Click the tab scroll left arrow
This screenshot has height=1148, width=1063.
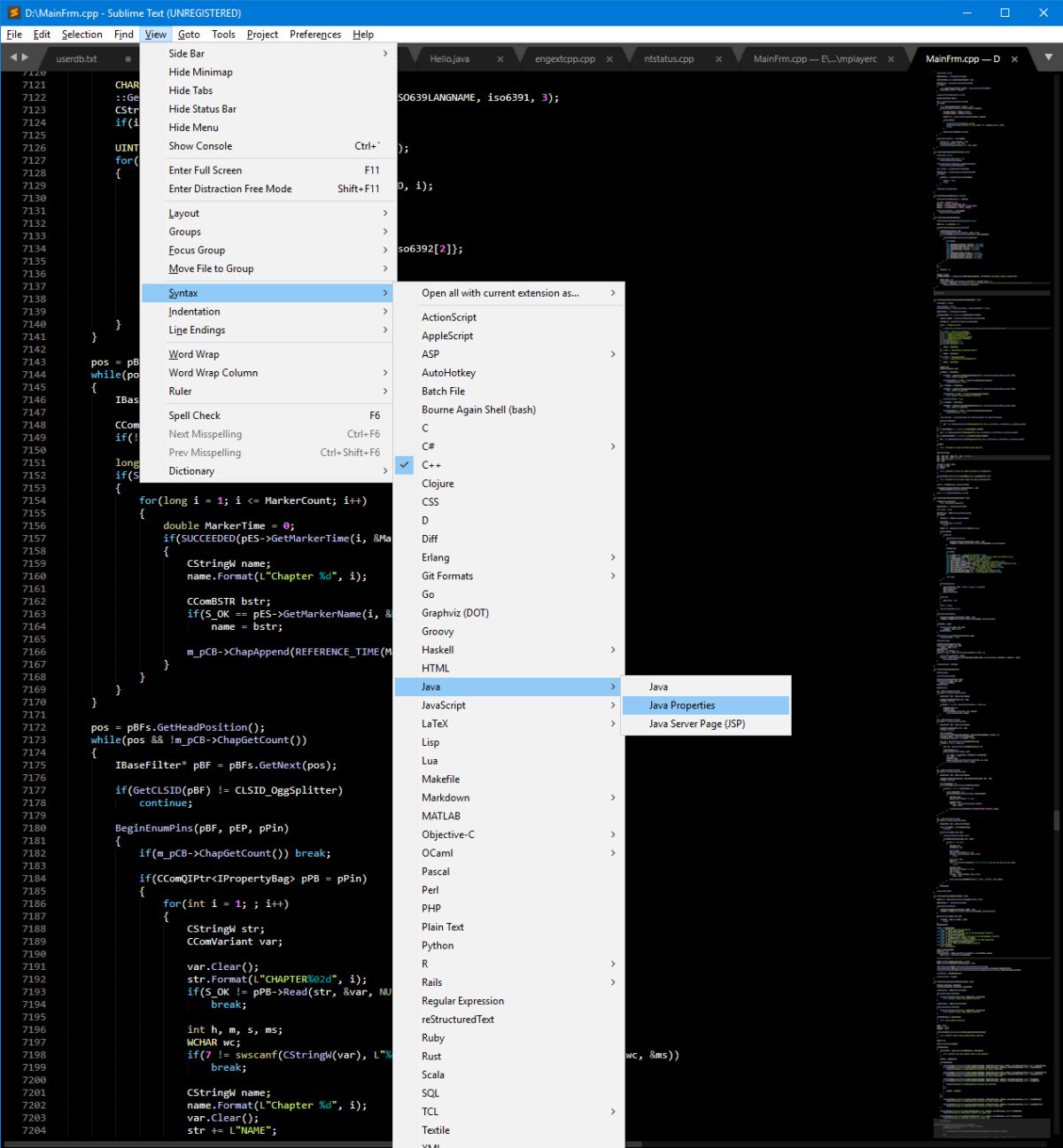coord(12,58)
